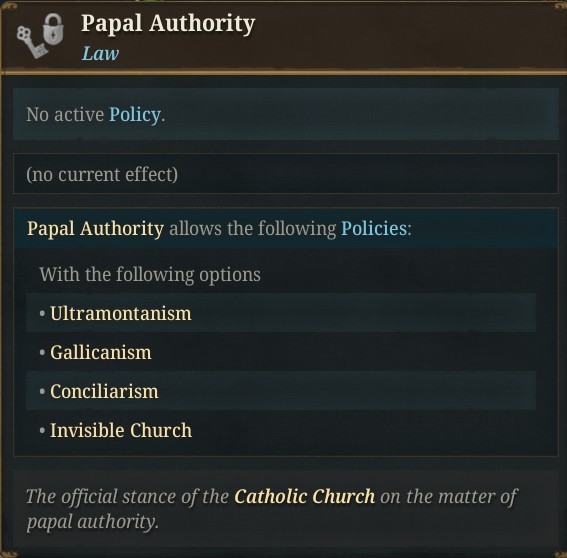Select the Conciliarism policy option
The image size is (567, 558).
click(281, 391)
